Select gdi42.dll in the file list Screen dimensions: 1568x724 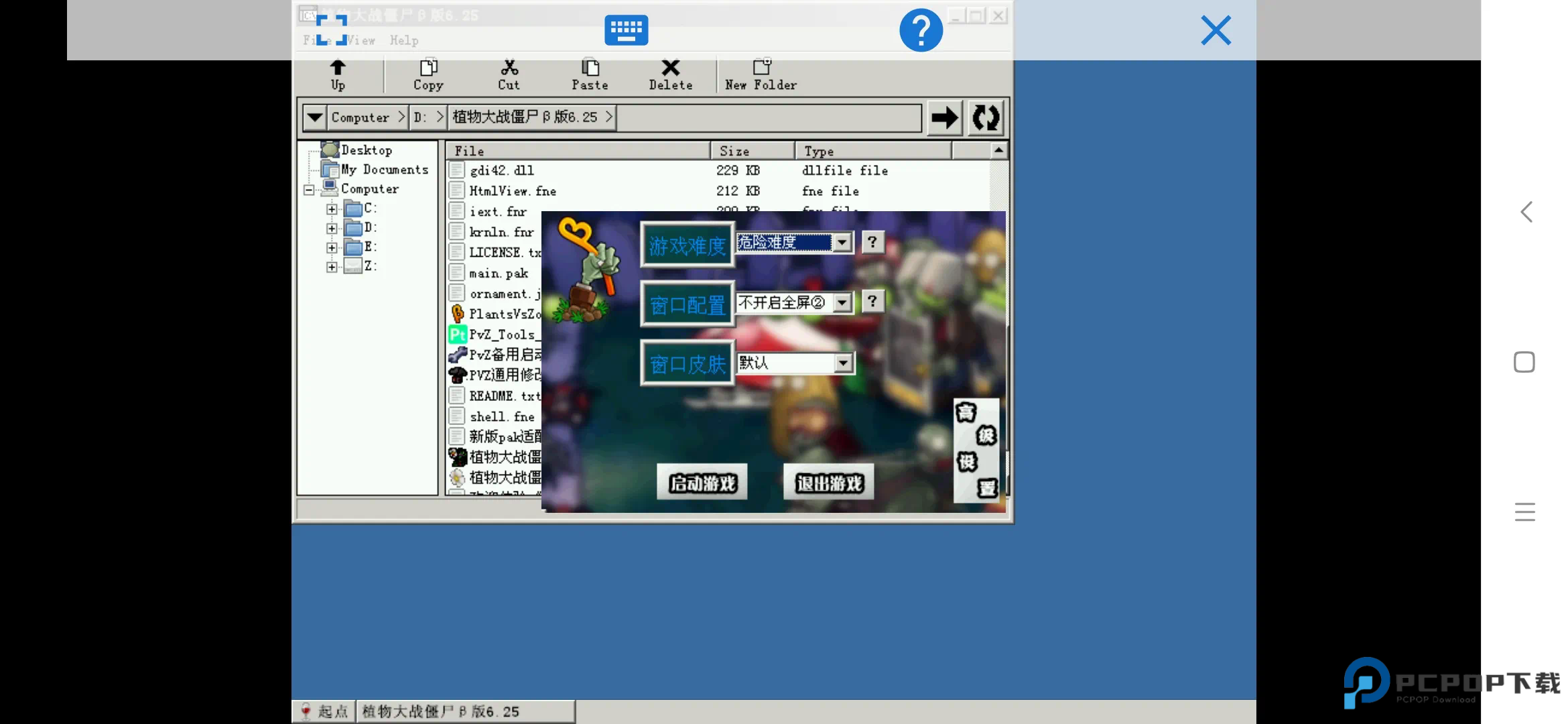tap(502, 171)
